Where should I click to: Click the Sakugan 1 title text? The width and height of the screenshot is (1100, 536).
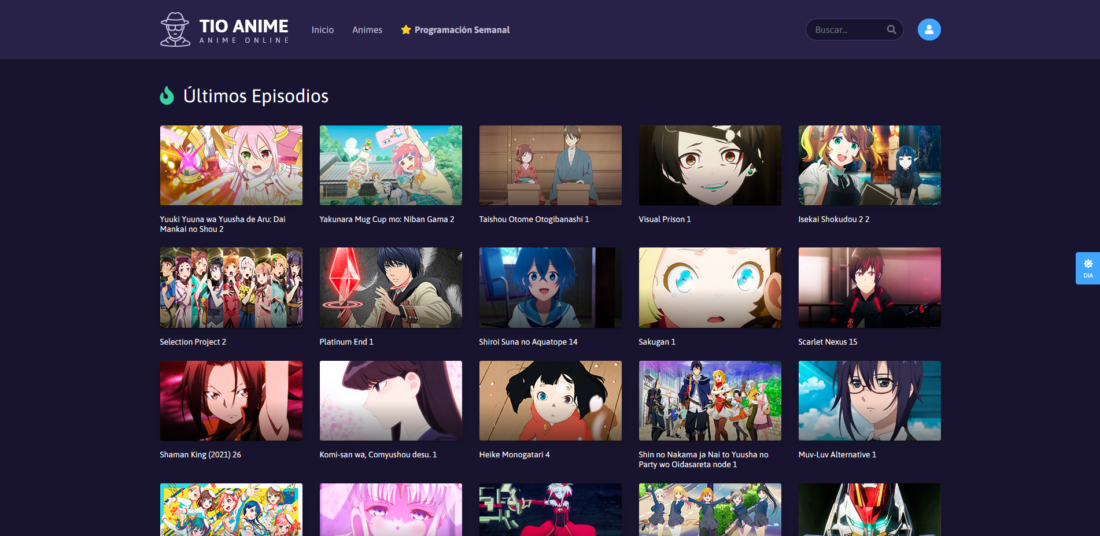[x=657, y=342]
